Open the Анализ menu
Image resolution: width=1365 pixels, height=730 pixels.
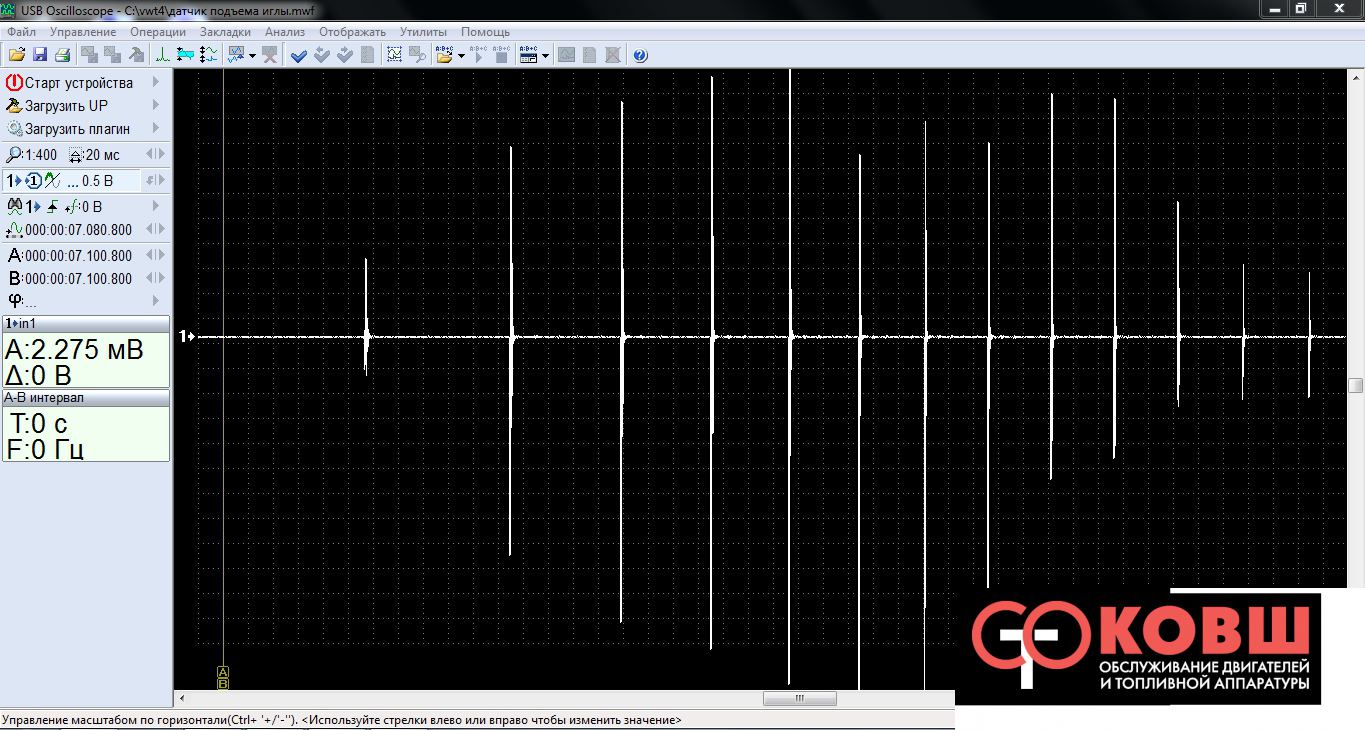pos(284,32)
